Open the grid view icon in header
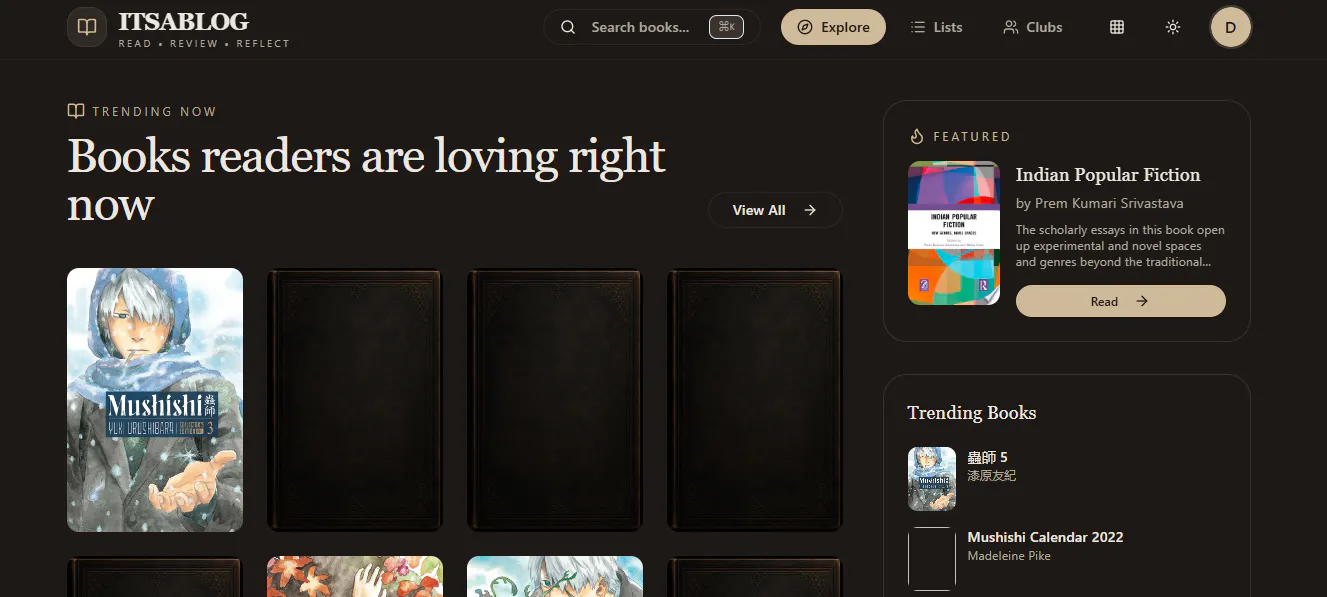1327x597 pixels. [1117, 27]
